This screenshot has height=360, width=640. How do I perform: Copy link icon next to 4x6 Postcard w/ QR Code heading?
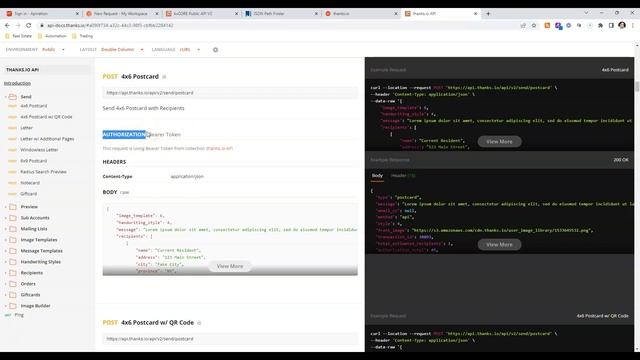(199, 323)
